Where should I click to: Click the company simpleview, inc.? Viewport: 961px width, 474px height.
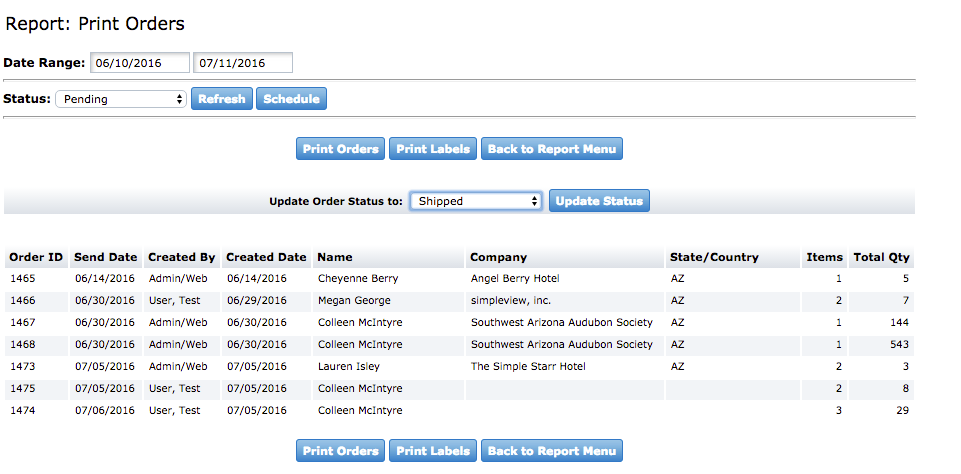point(510,300)
